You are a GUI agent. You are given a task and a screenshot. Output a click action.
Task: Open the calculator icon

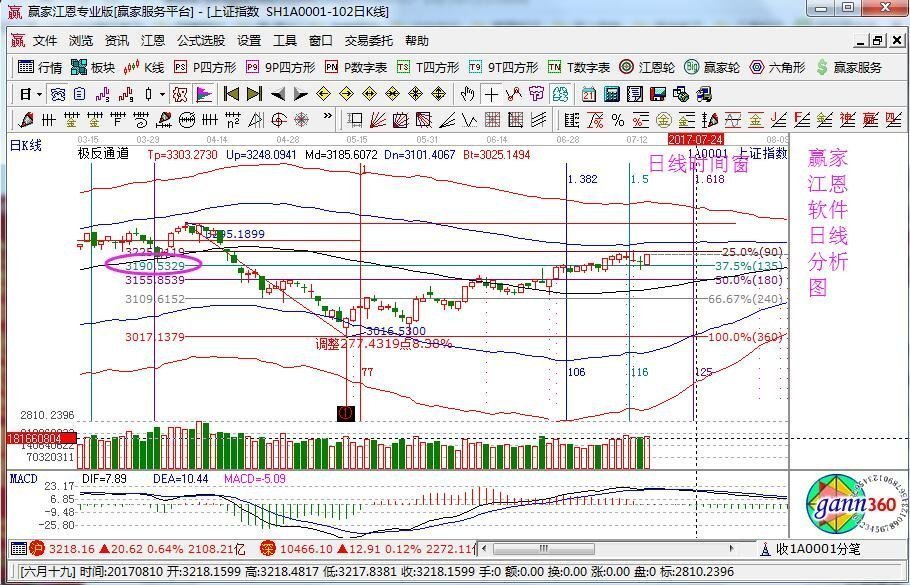(612, 94)
